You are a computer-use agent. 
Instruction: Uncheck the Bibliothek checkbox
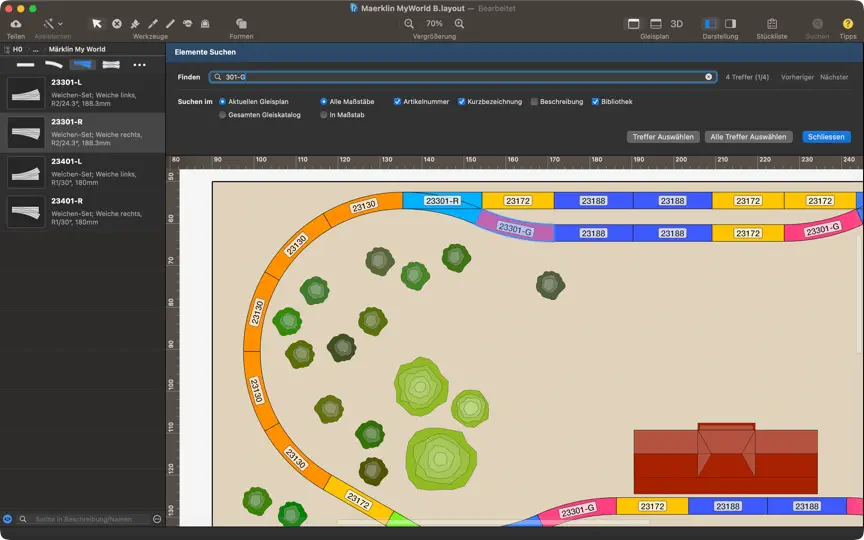tap(596, 102)
